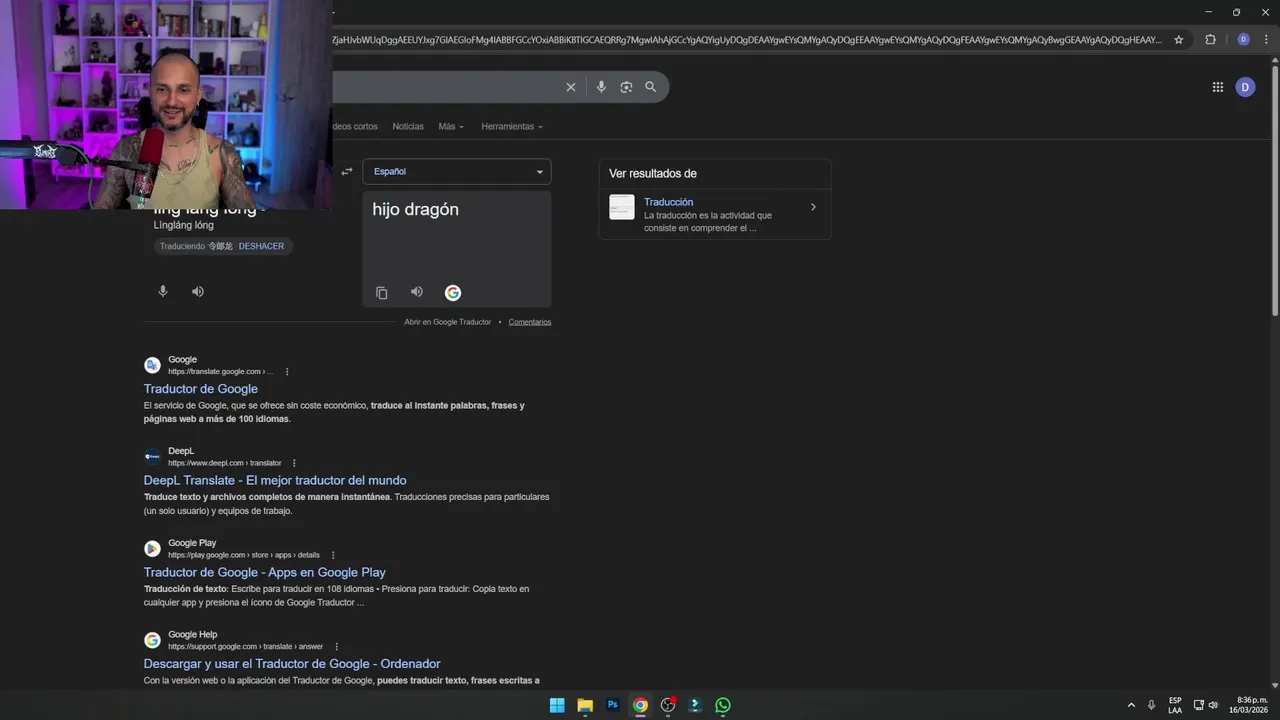Screen dimensions: 1280x720
Task: Click the 'Traducción' knowledge panel link
Action: coord(668,202)
